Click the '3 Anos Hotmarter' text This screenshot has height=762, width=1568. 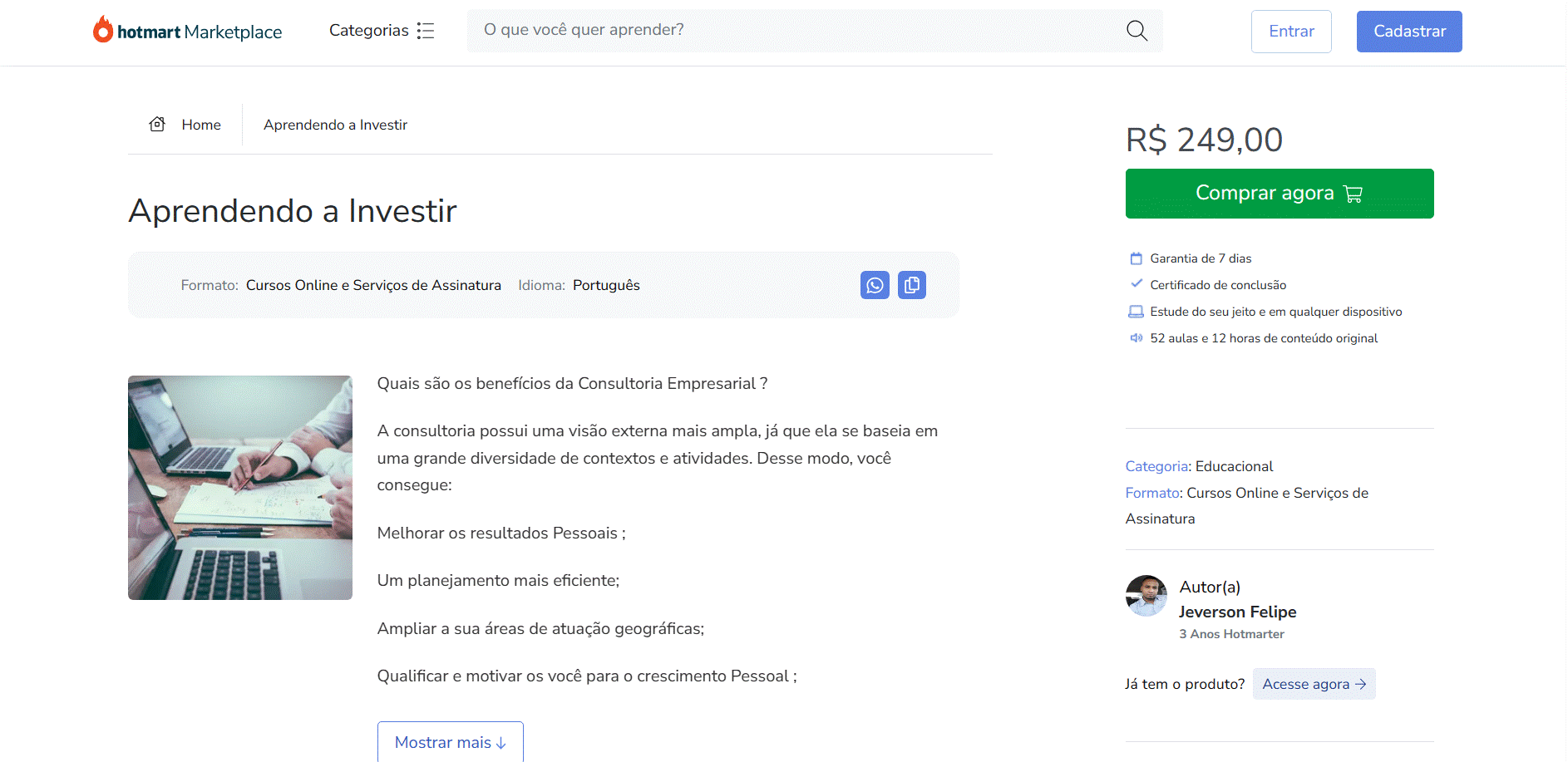click(x=1231, y=634)
